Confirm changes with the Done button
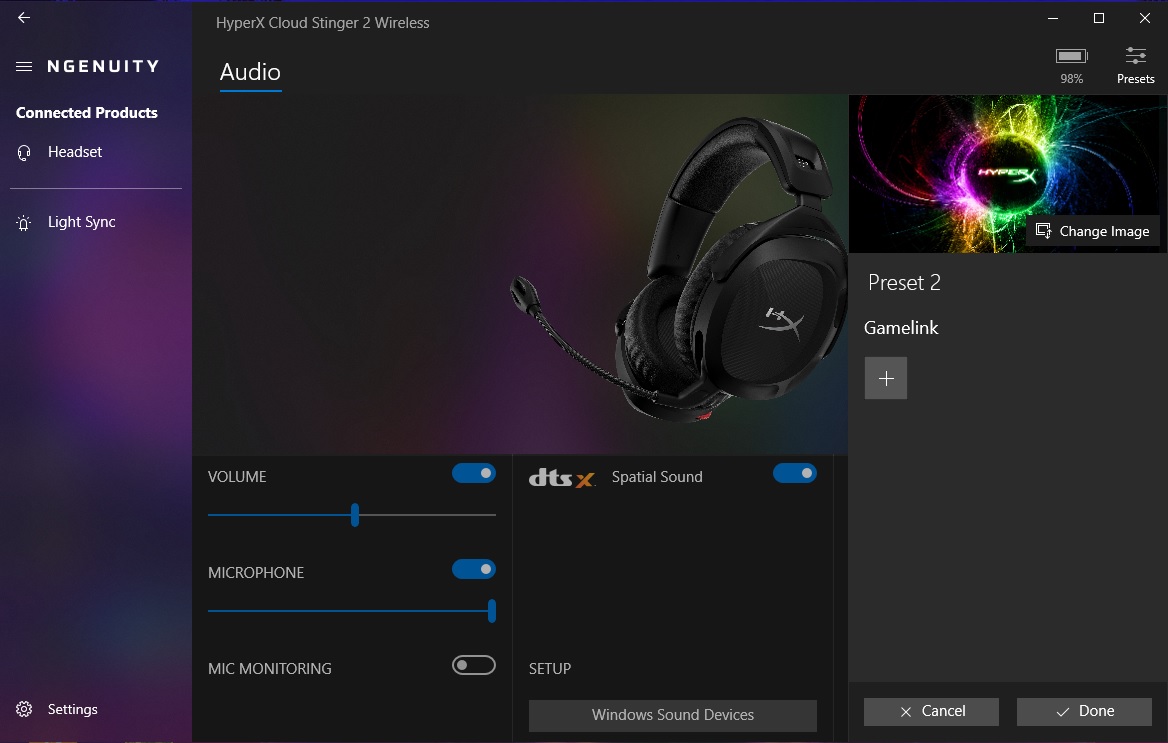1168x743 pixels. [x=1083, y=711]
